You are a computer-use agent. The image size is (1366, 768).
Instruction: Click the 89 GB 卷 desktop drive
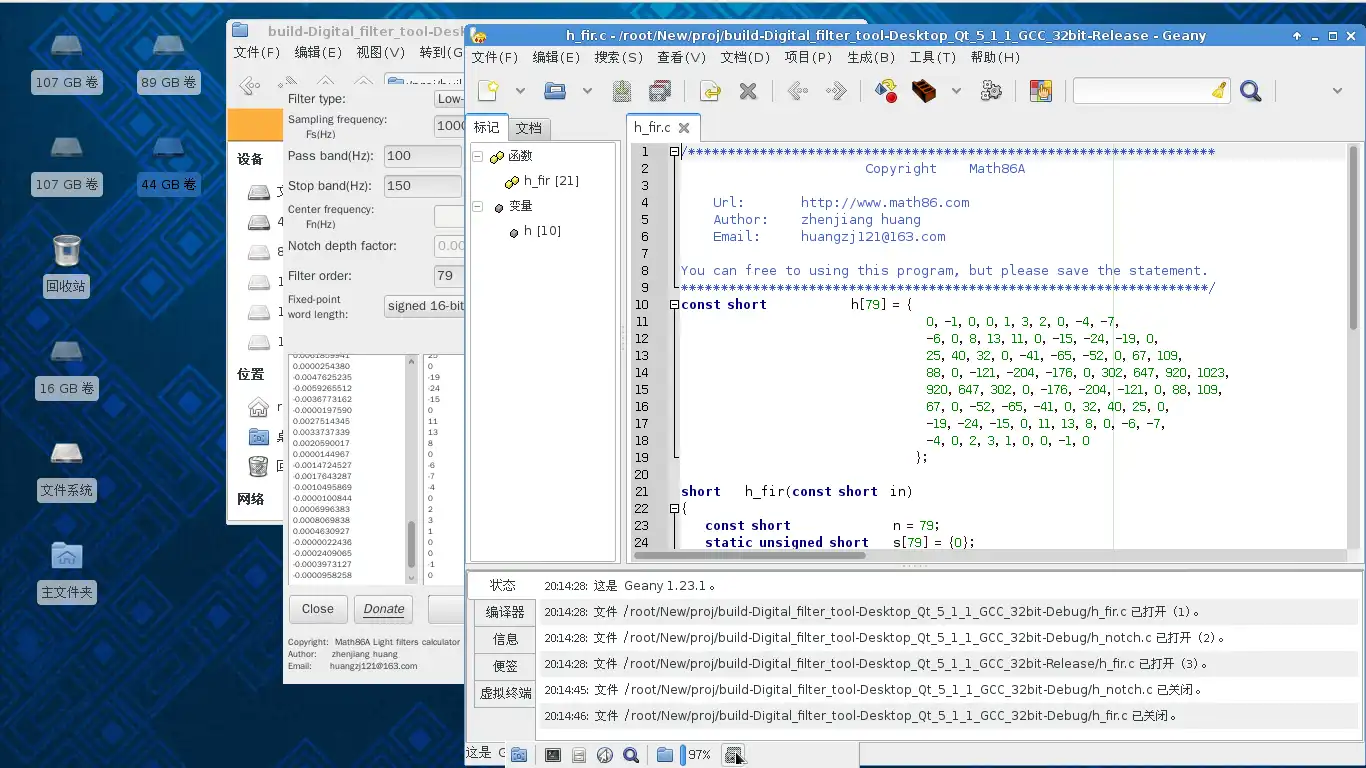168,62
